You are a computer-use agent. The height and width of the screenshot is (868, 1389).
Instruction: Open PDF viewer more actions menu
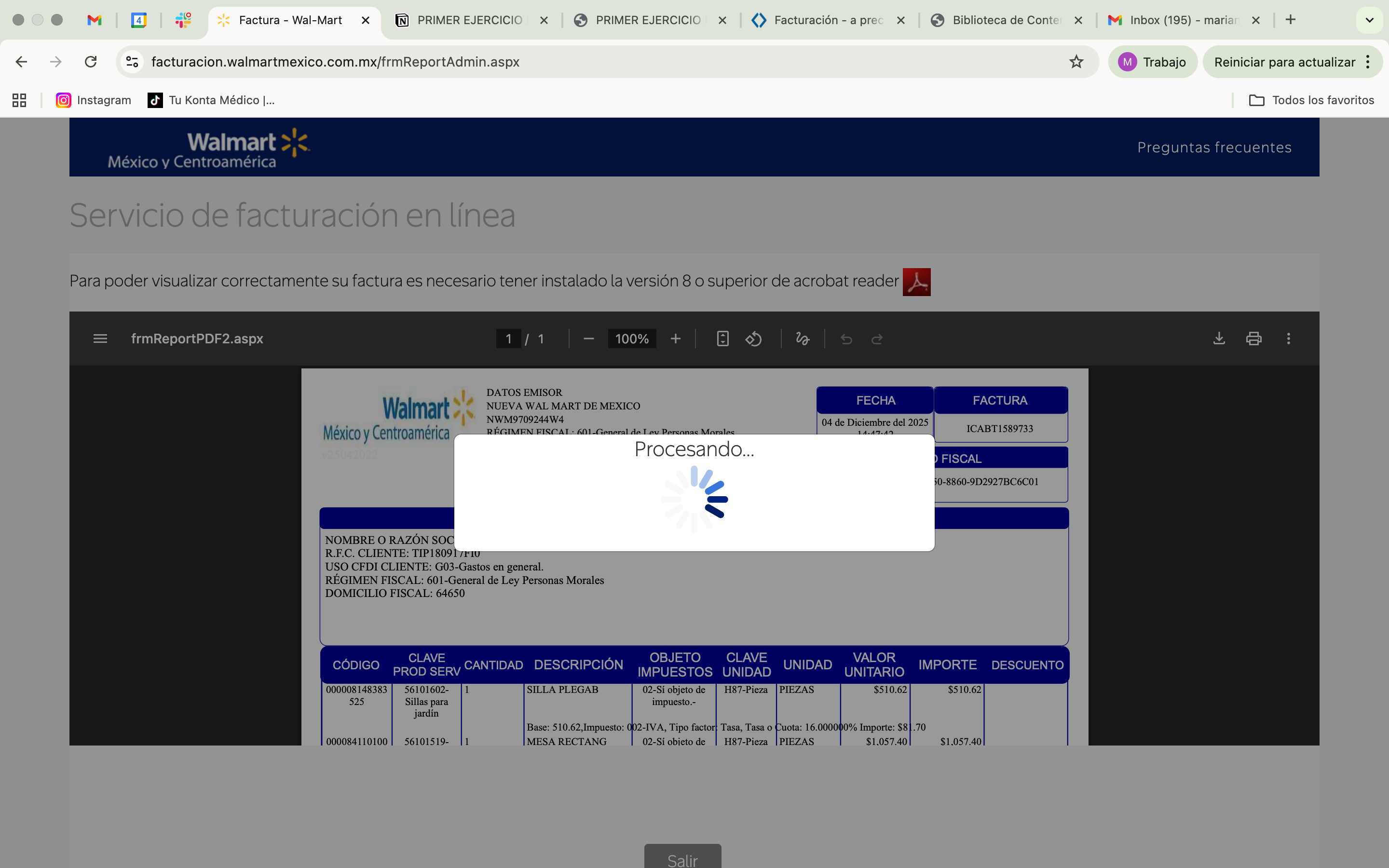(x=1289, y=339)
